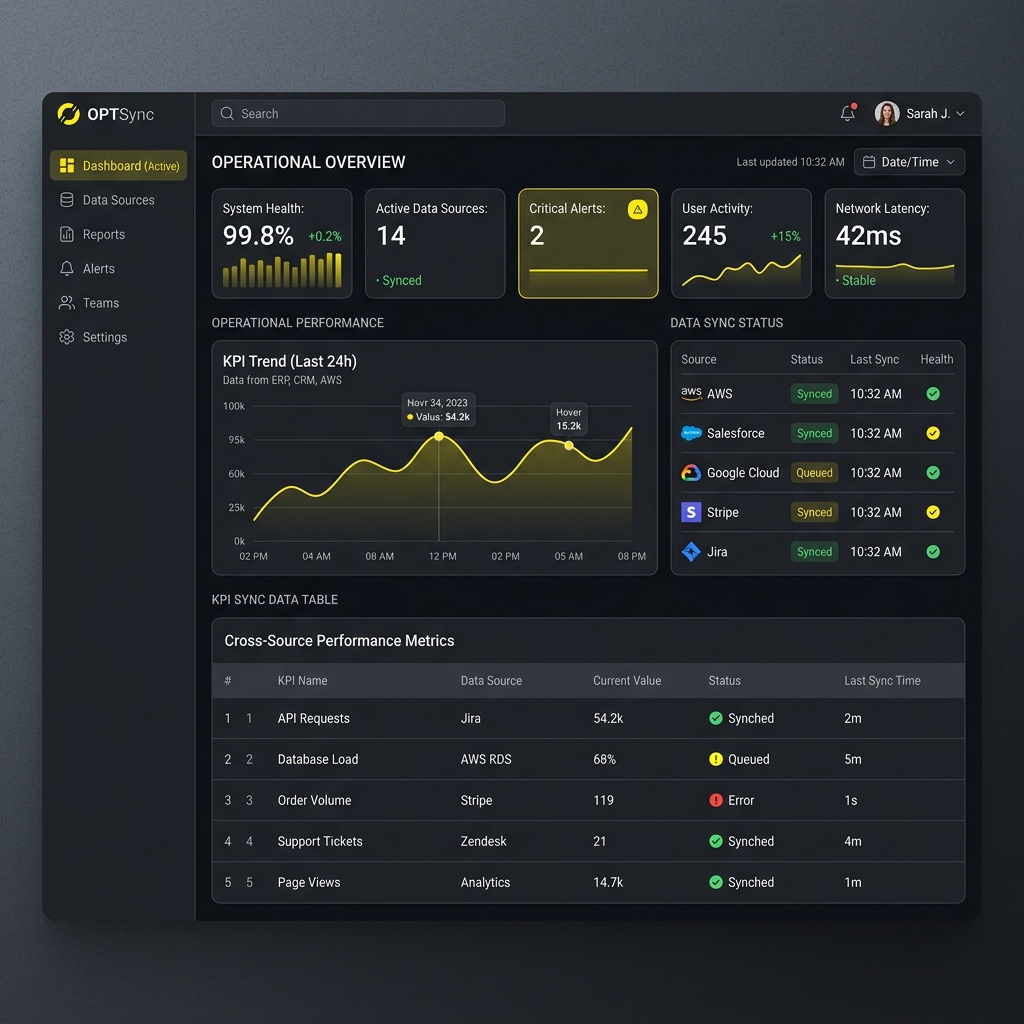Open the notification bell in header
The height and width of the screenshot is (1024, 1024).
[848, 113]
